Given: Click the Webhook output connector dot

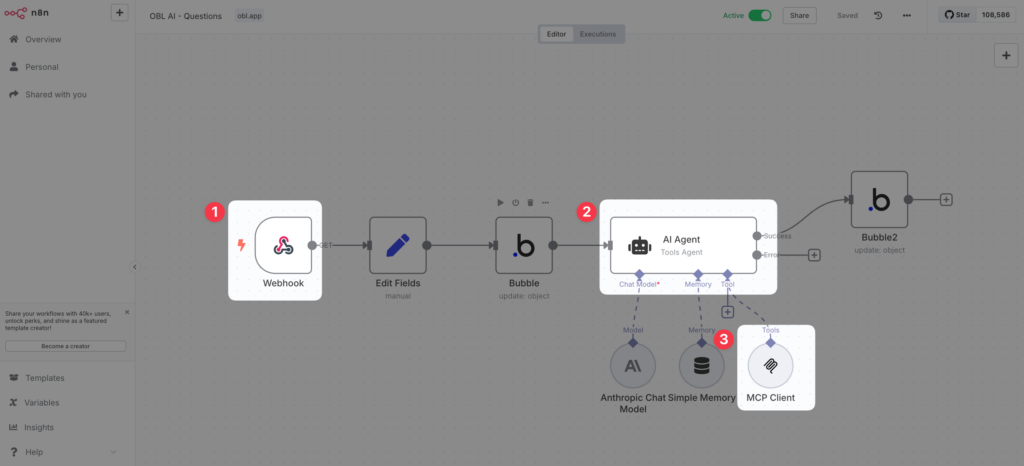Looking at the screenshot, I should (x=312, y=245).
